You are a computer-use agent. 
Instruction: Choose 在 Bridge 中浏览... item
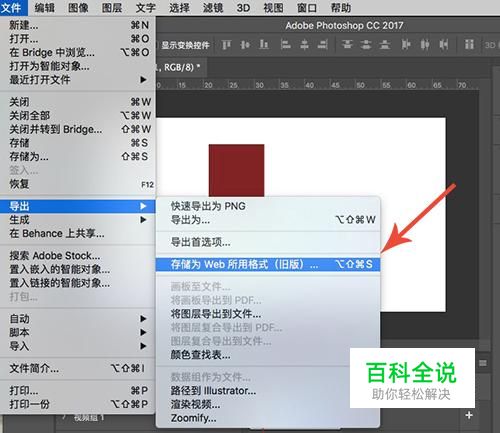[78, 52]
